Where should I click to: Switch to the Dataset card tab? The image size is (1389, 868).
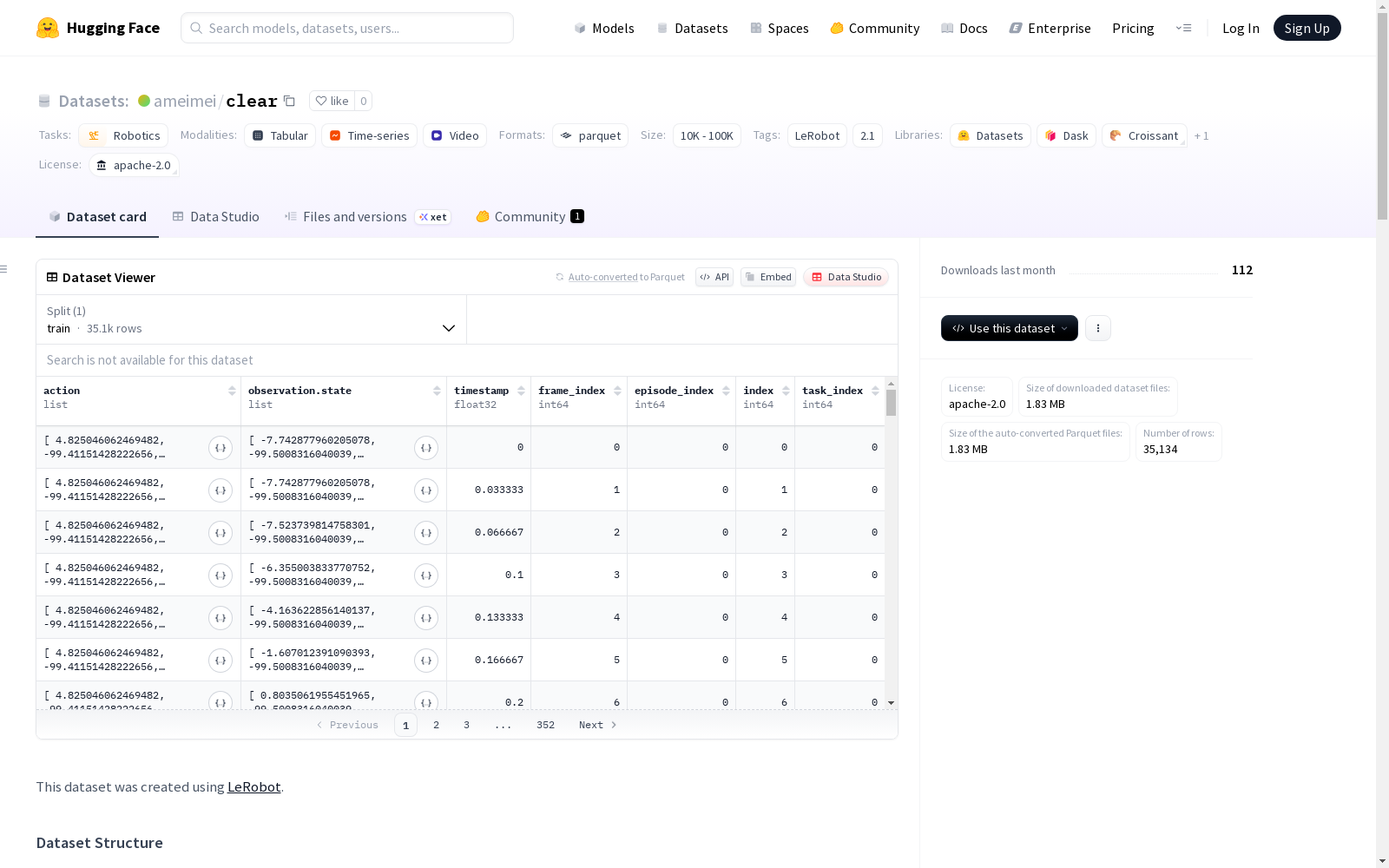click(97, 217)
